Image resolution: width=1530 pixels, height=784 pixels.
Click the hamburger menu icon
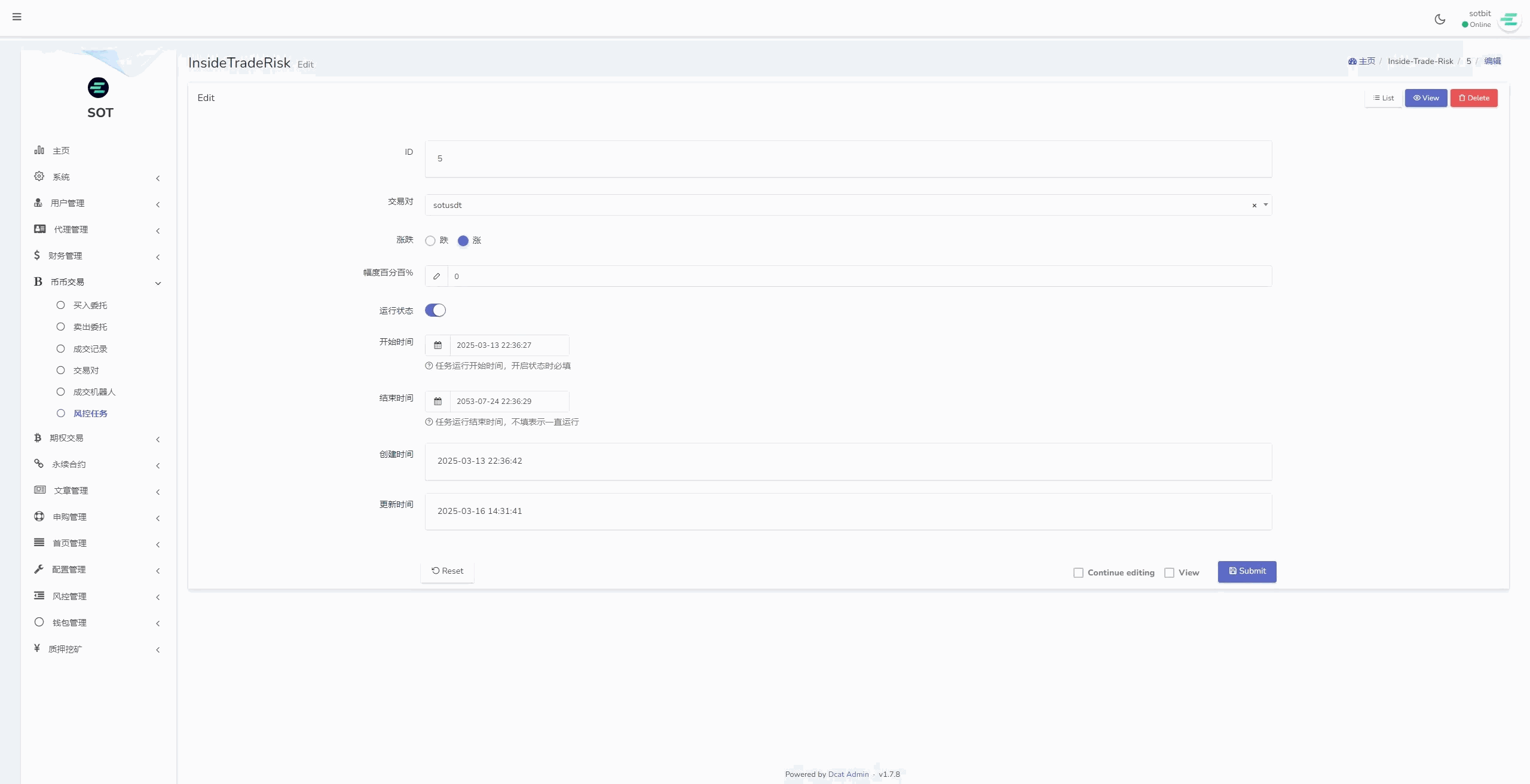17,17
